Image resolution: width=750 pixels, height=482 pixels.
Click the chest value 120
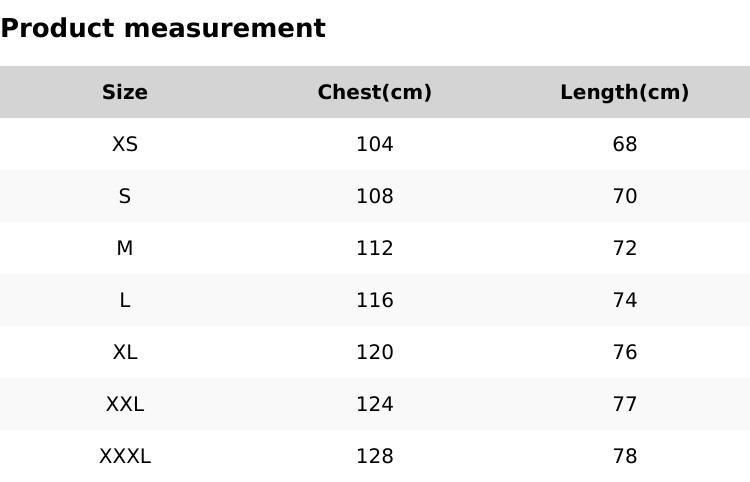click(375, 353)
